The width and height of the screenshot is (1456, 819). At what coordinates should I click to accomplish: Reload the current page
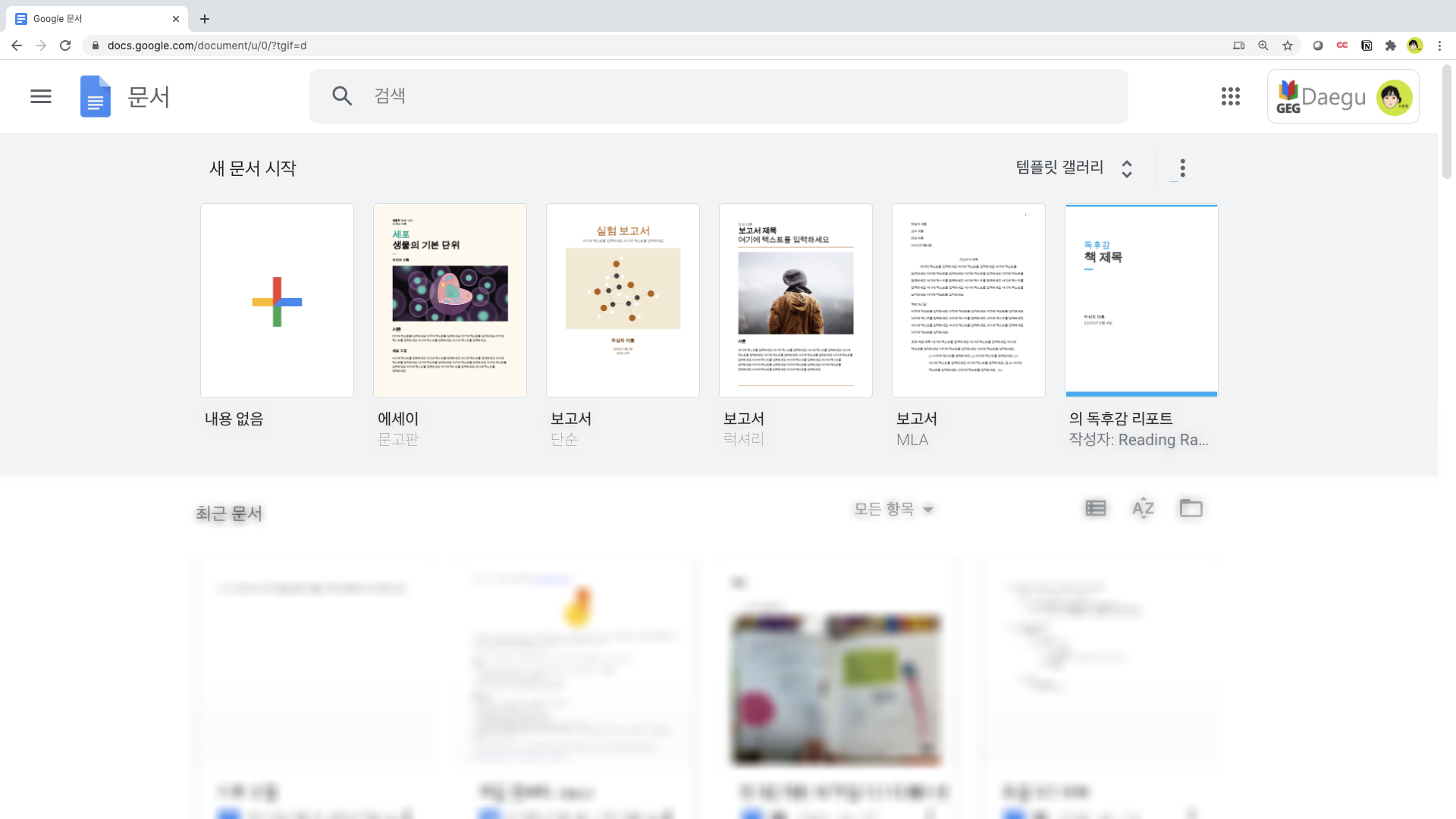[65, 45]
